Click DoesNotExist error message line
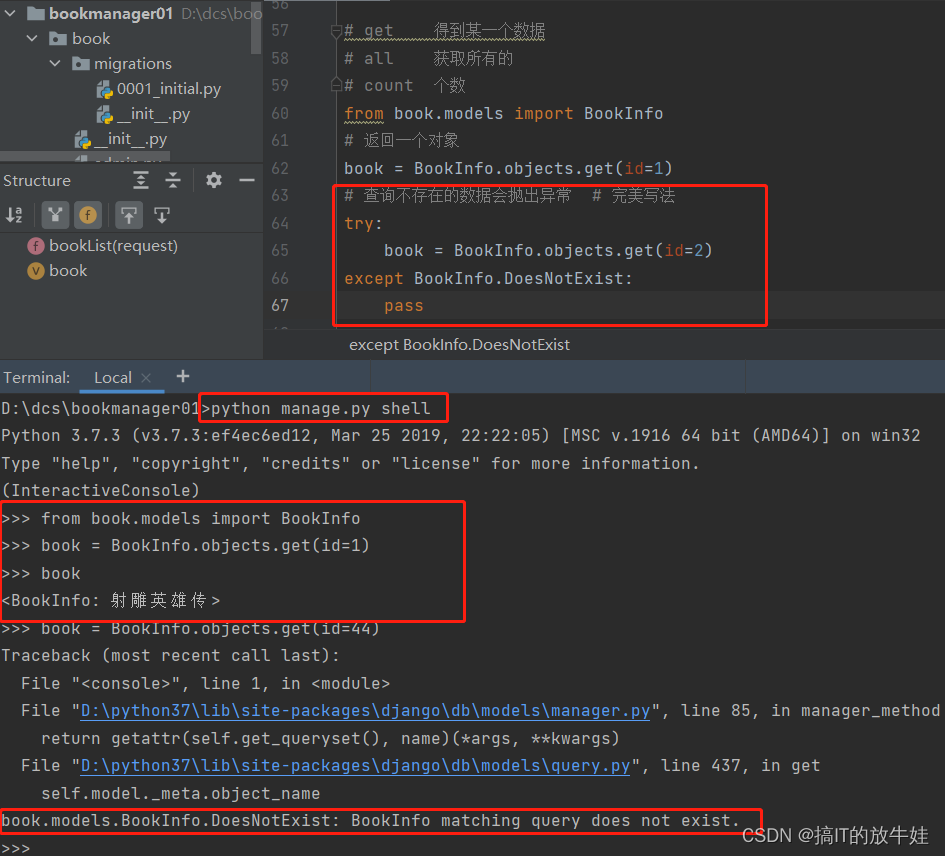Image resolution: width=945 pixels, height=856 pixels. click(370, 821)
